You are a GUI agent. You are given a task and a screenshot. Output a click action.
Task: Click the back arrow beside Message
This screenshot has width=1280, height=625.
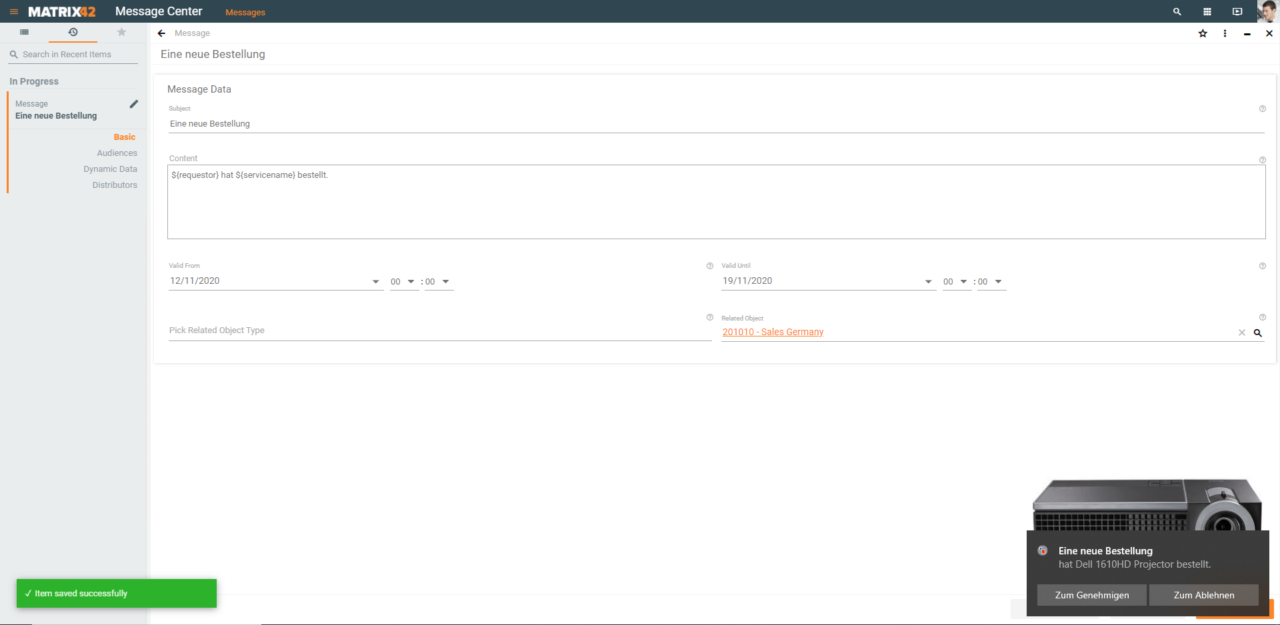pos(162,33)
